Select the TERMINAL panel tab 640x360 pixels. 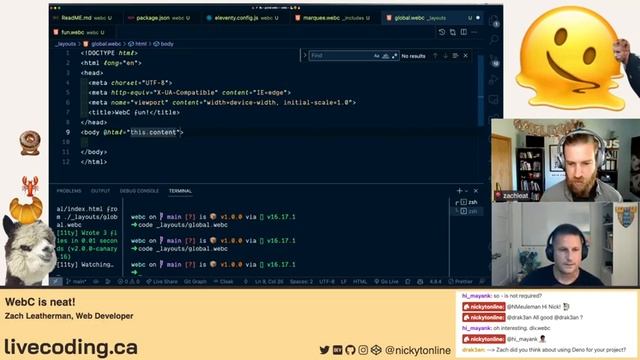(x=180, y=191)
